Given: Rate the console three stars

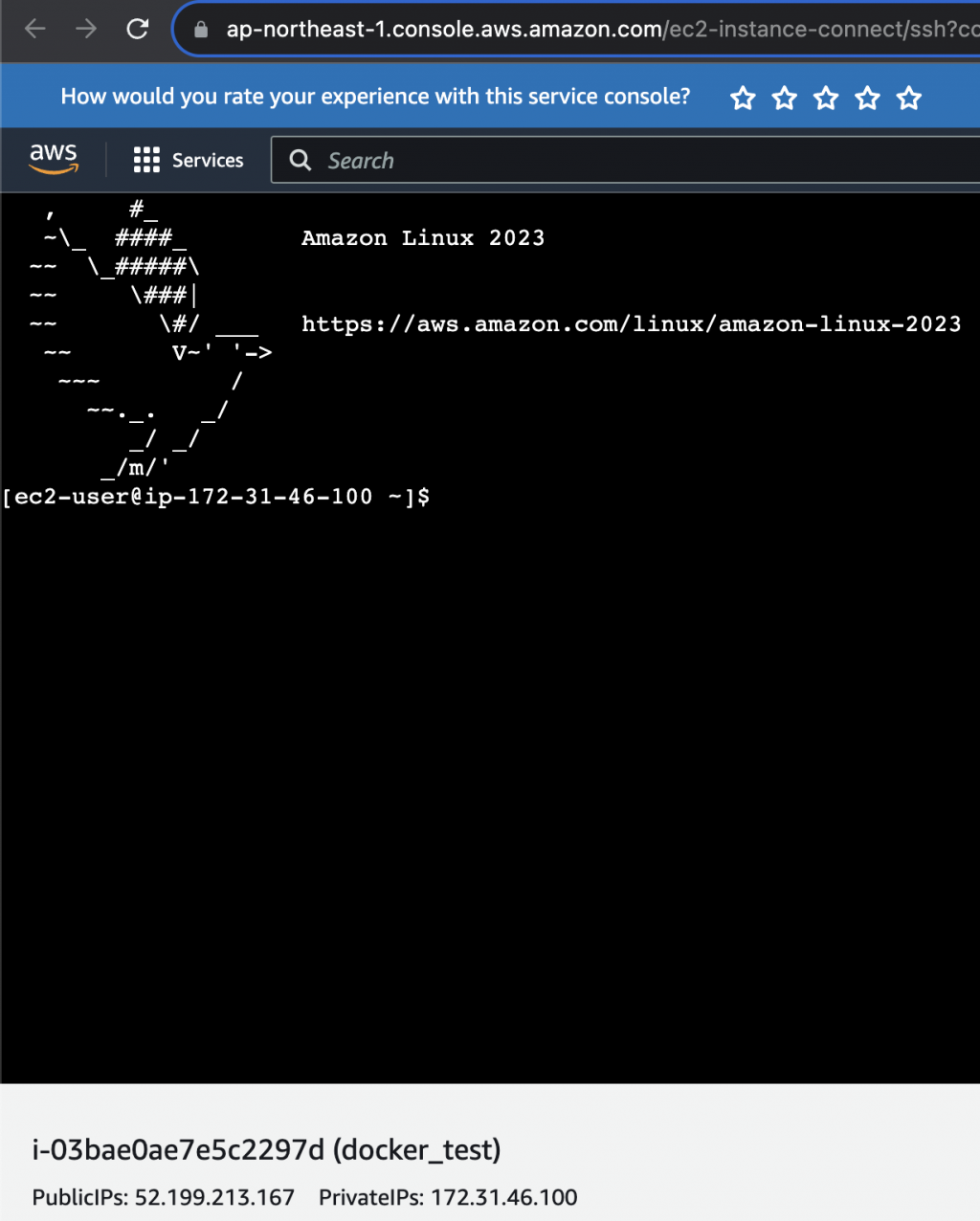Looking at the screenshot, I should (x=826, y=98).
